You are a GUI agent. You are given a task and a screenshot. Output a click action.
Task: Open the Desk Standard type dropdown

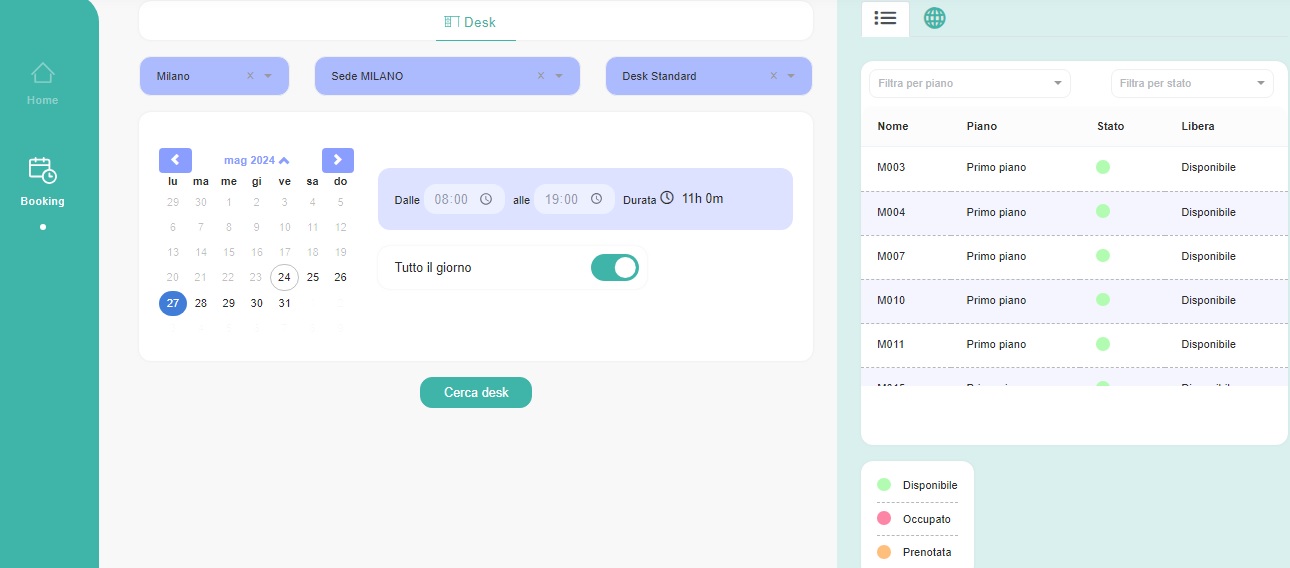(791, 76)
